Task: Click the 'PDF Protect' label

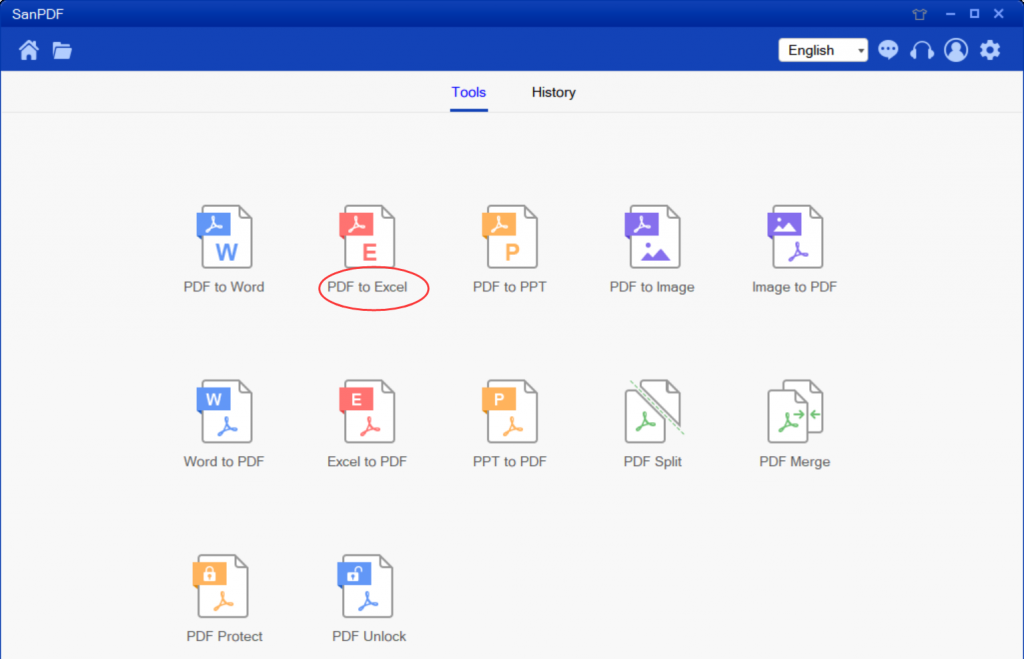Action: pos(224,636)
